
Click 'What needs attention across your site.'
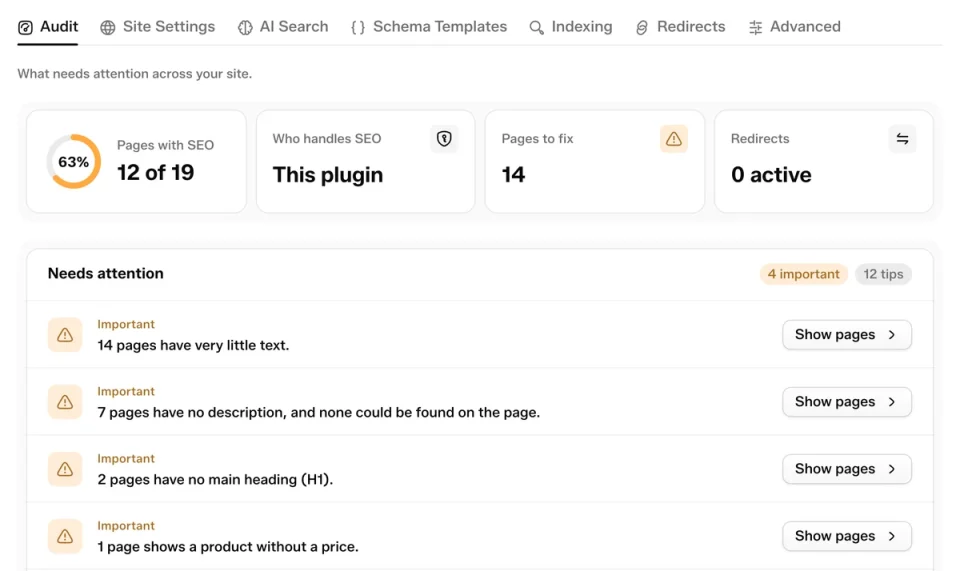click(x=135, y=74)
